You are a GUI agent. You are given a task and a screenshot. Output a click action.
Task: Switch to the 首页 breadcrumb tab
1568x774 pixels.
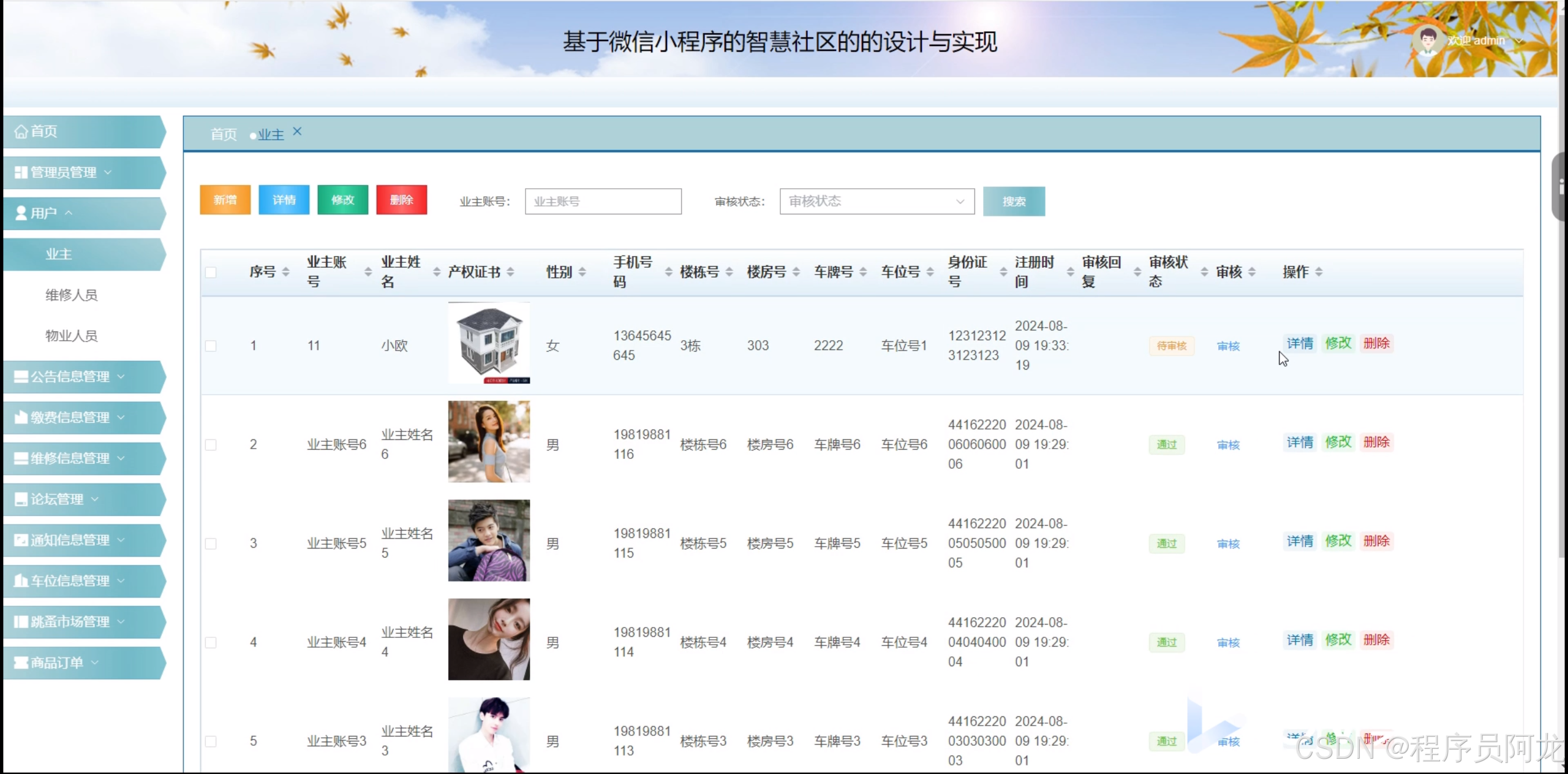pos(224,134)
